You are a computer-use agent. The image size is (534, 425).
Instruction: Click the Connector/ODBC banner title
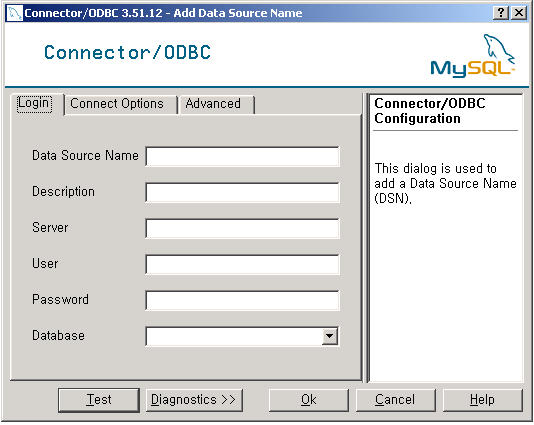(x=127, y=52)
